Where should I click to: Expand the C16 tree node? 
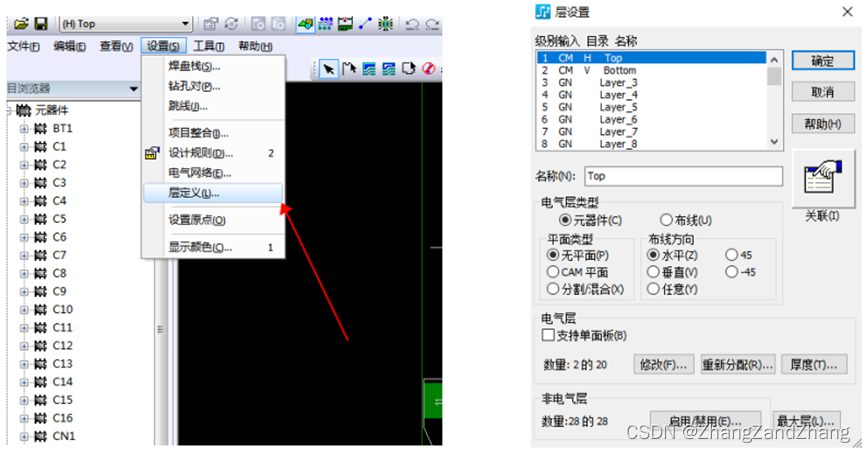24,419
